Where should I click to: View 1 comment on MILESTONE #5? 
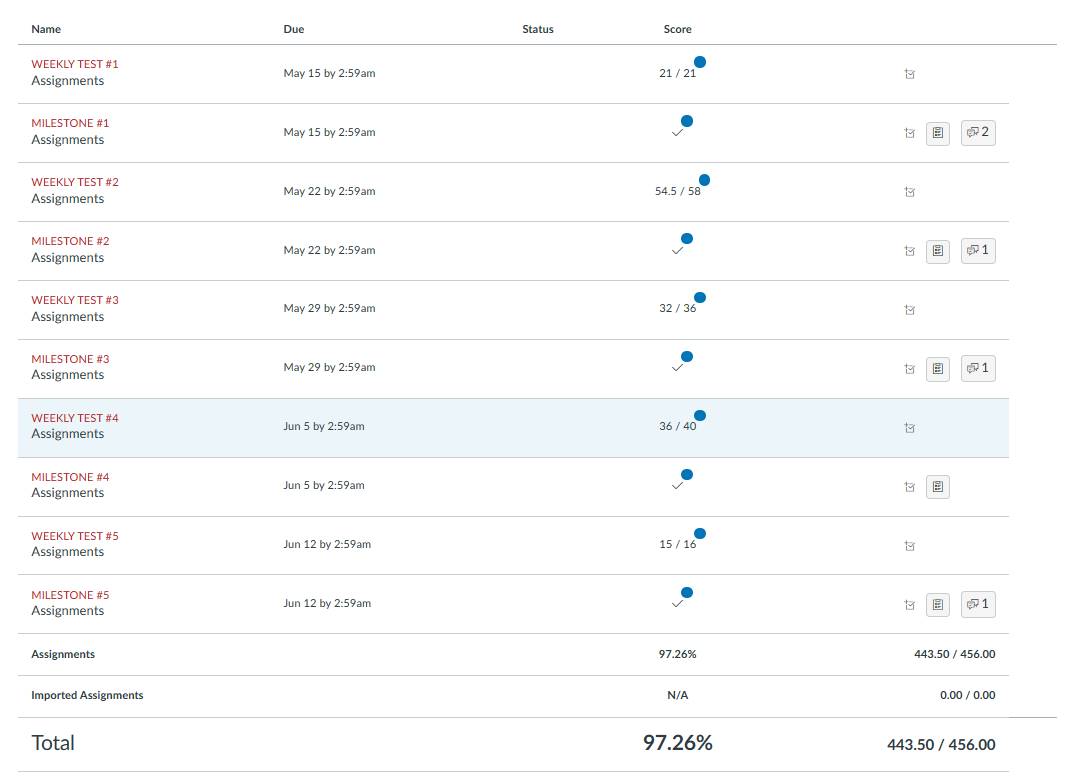point(978,604)
